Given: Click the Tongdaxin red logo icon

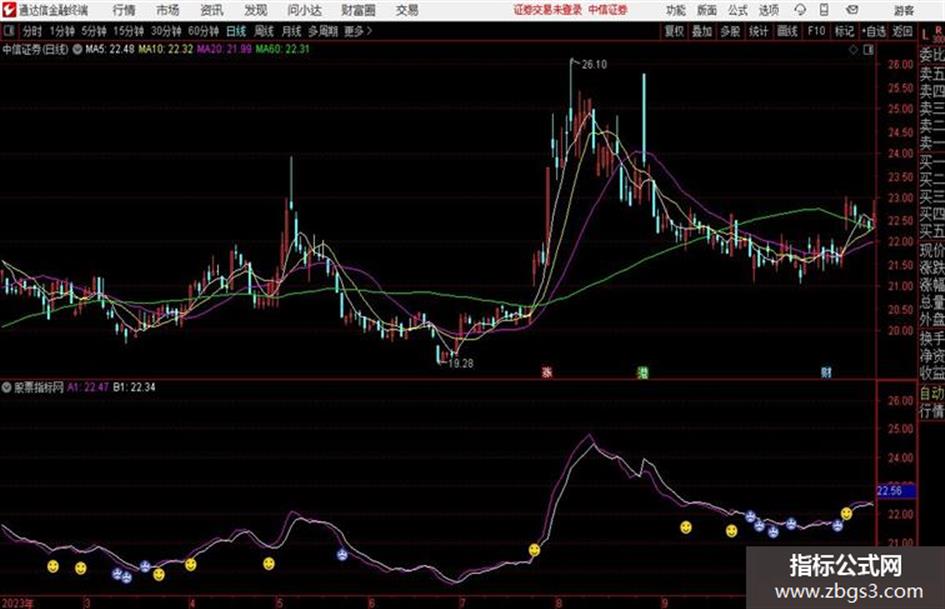Looking at the screenshot, I should point(8,10).
